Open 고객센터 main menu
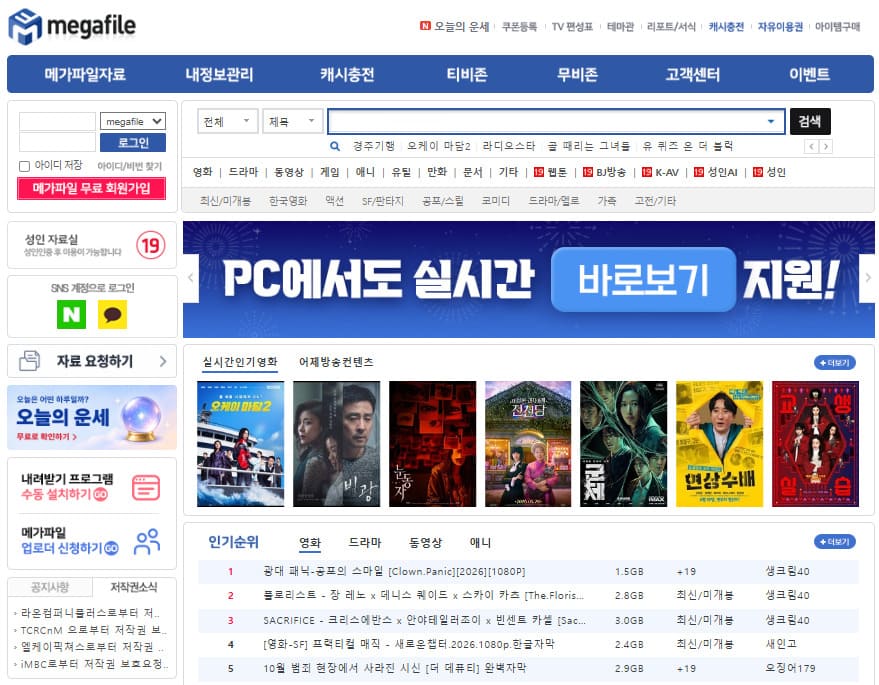This screenshot has width=879, height=685. tap(692, 75)
